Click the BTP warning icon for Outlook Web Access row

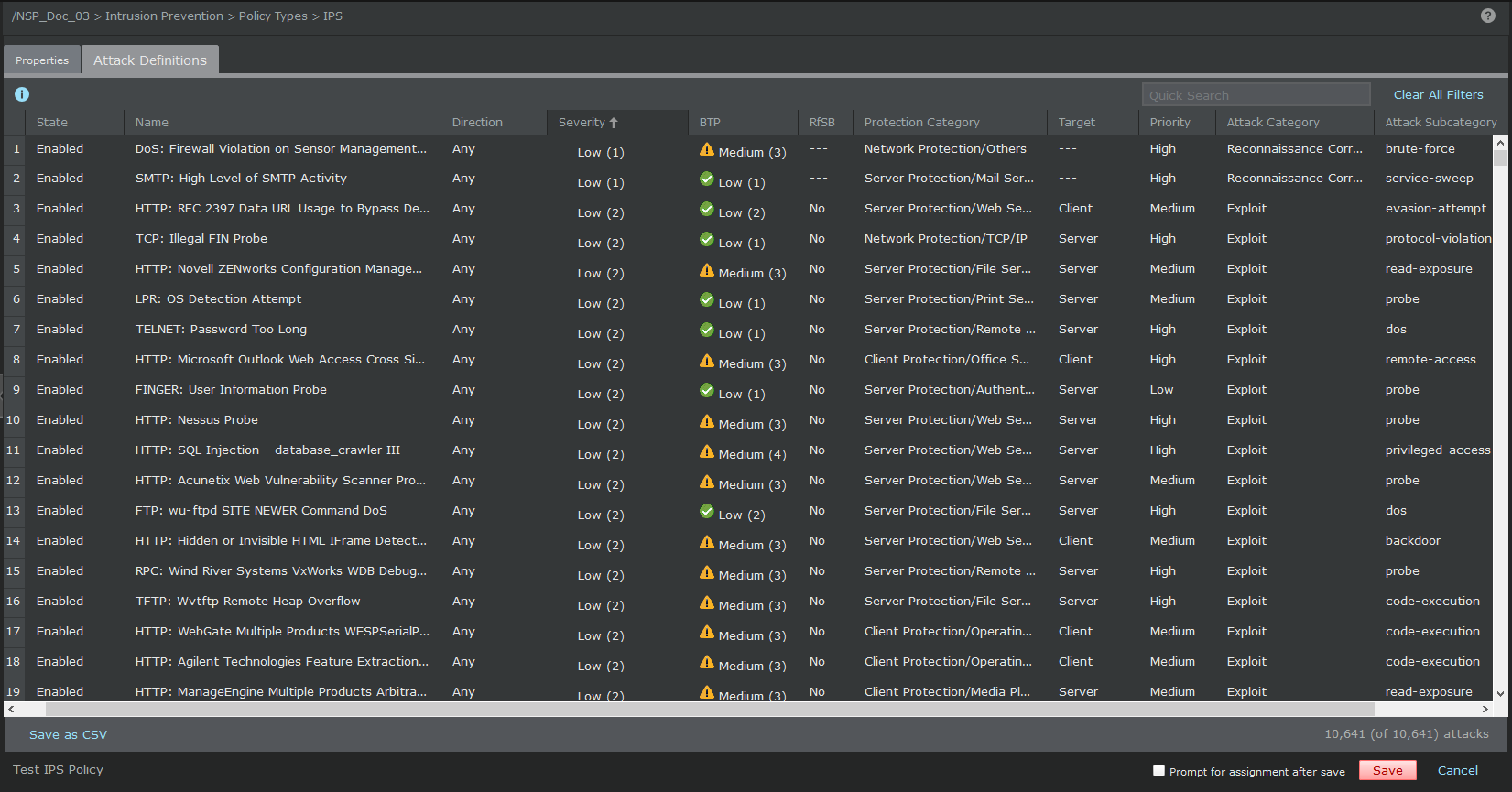(x=707, y=361)
